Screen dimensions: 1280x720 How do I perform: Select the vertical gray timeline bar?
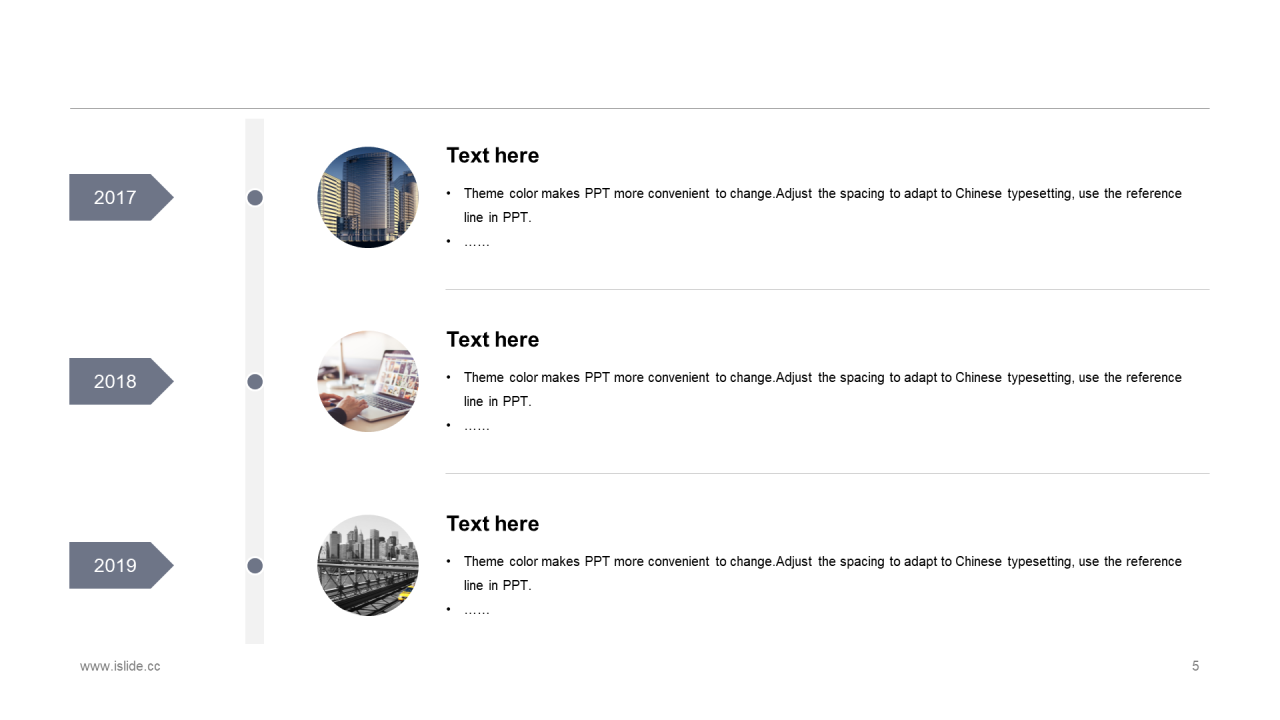pyautogui.click(x=255, y=381)
